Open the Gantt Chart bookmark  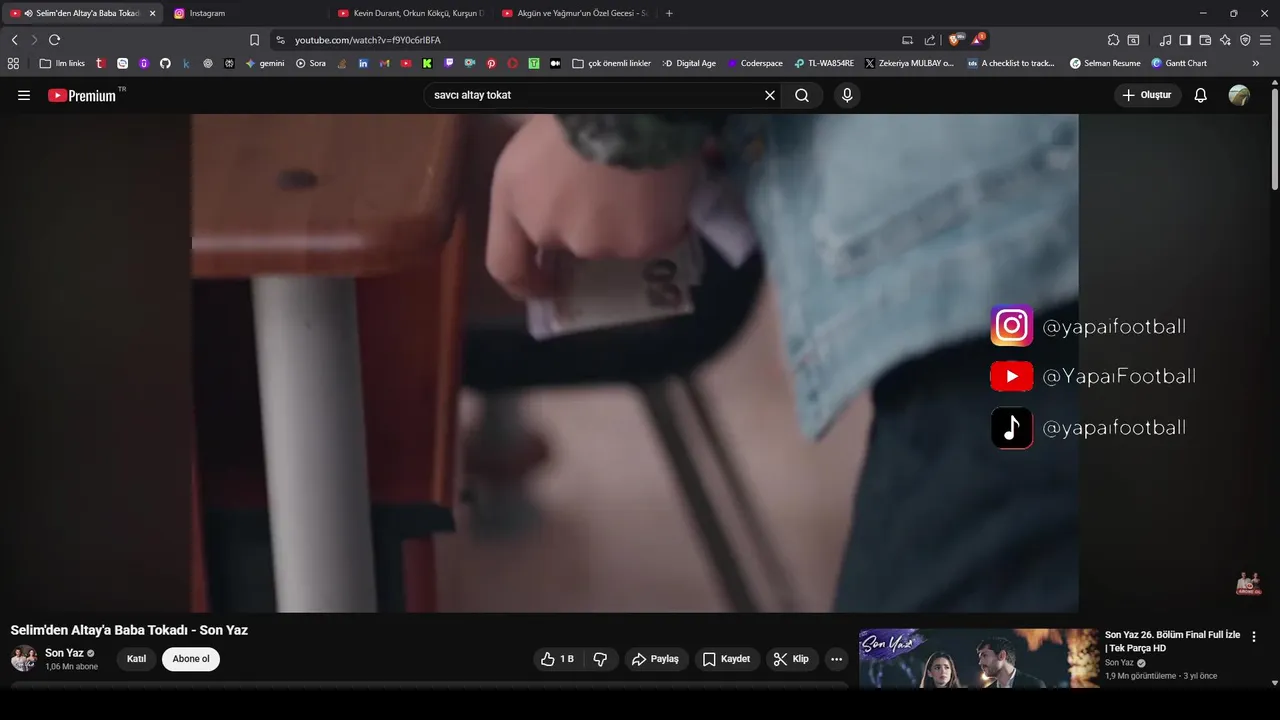[x=1179, y=63]
